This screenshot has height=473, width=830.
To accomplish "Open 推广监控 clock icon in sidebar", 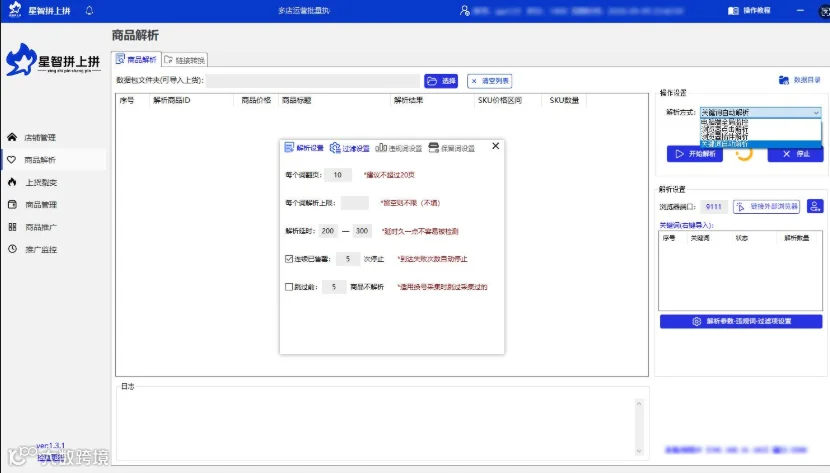I will pyautogui.click(x=12, y=249).
